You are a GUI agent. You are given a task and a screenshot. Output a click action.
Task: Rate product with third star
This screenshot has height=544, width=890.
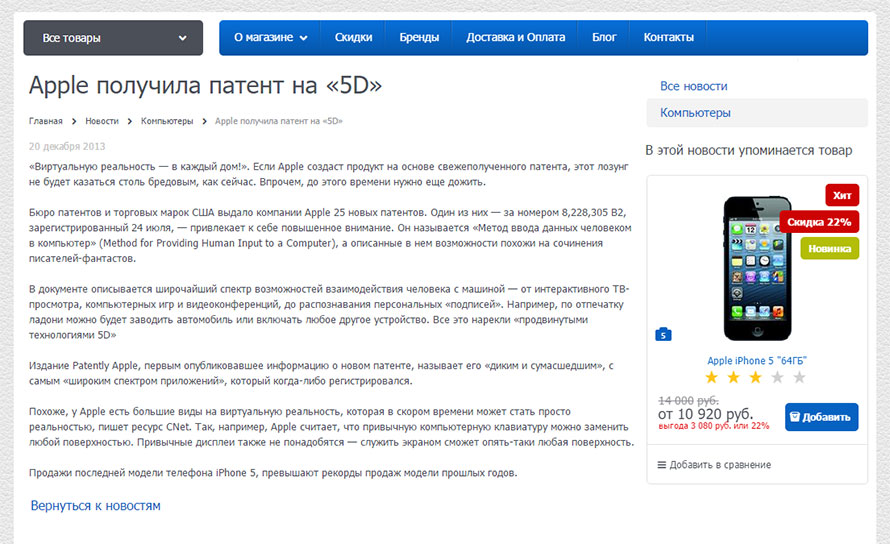point(755,378)
